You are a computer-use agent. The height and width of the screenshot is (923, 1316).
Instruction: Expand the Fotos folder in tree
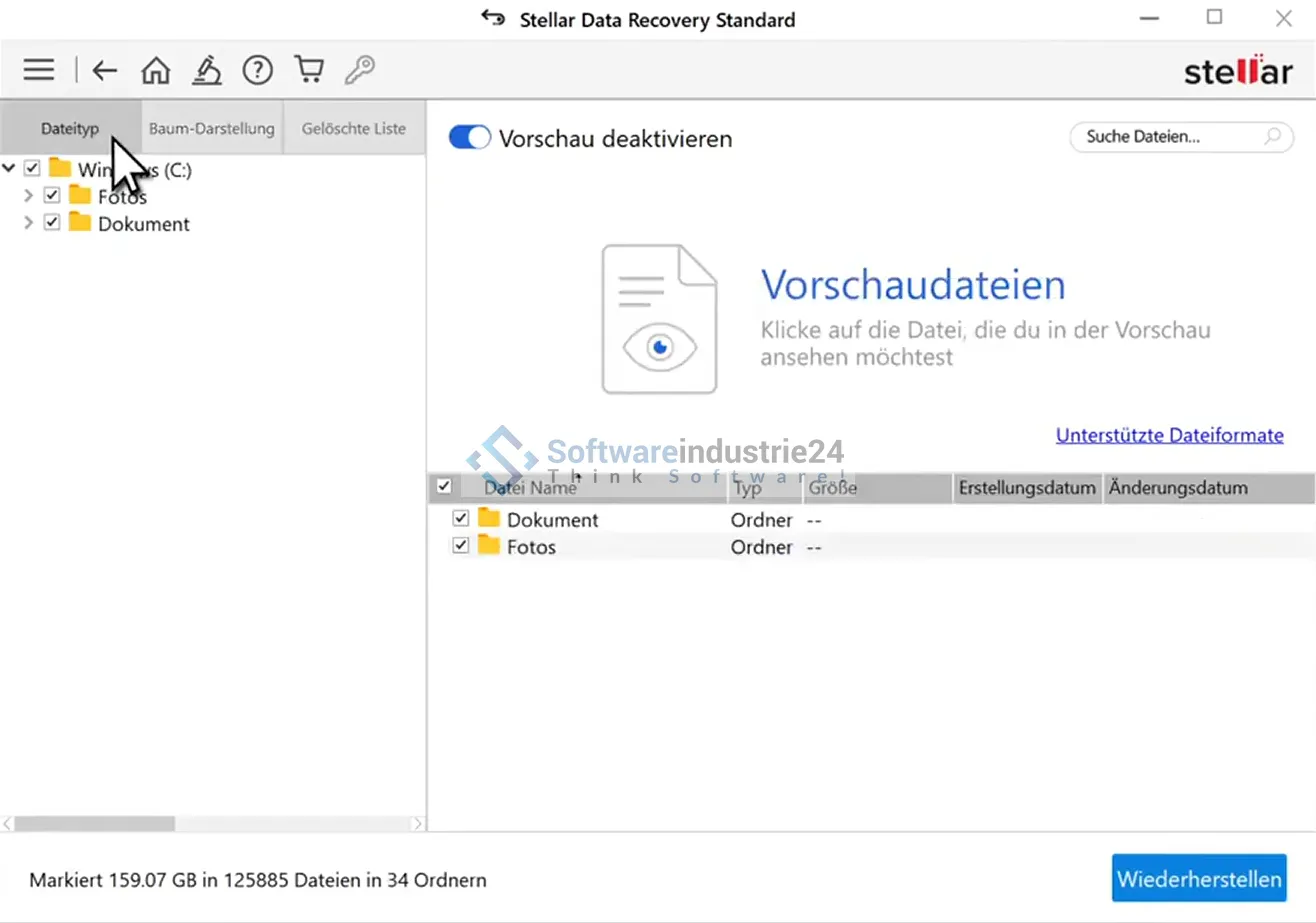[28, 196]
